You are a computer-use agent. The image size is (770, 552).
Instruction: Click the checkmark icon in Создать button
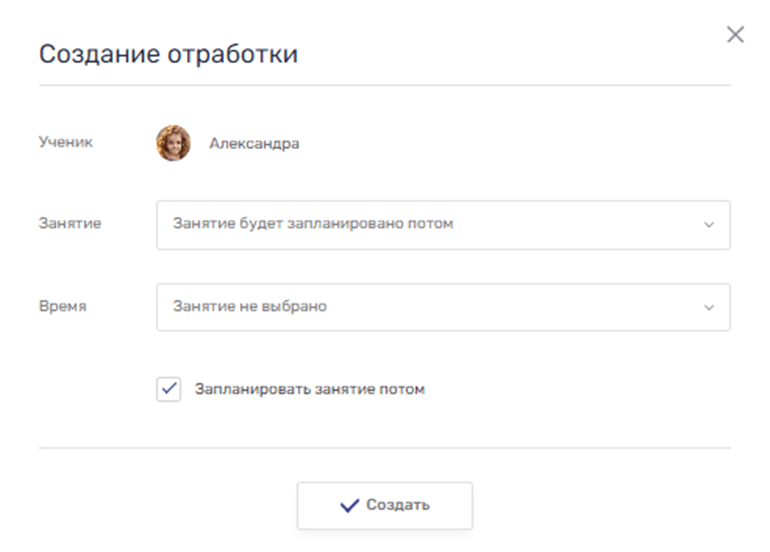point(349,506)
